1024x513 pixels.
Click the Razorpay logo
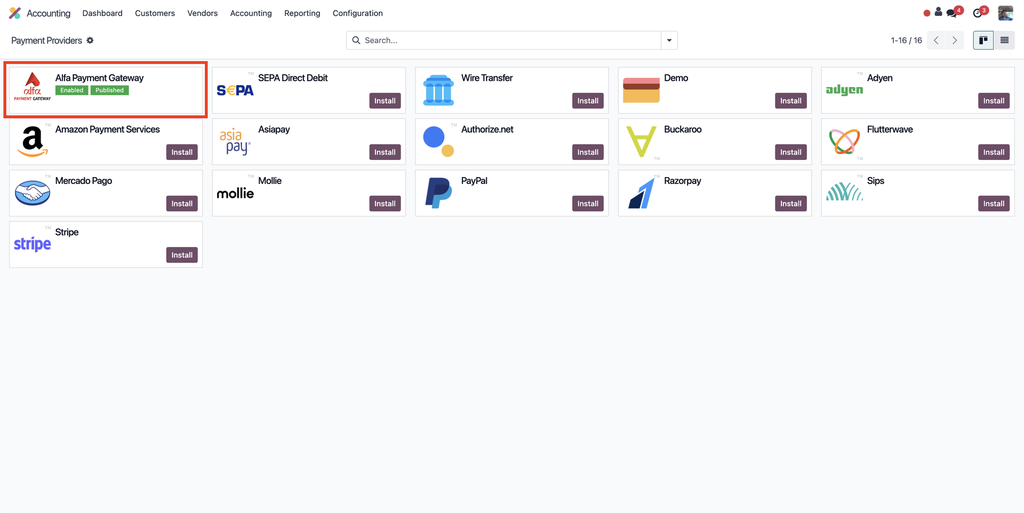coord(641,193)
